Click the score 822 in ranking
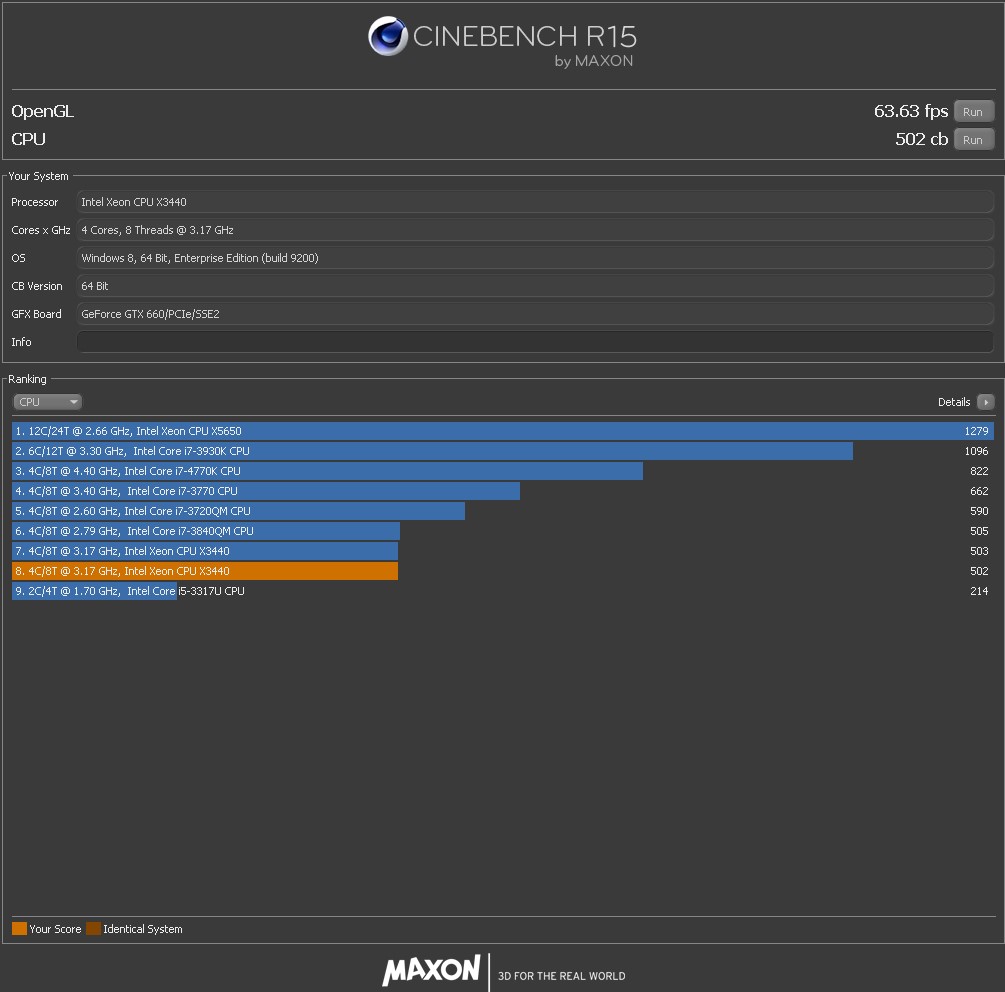This screenshot has height=992, width=1005. 979,471
